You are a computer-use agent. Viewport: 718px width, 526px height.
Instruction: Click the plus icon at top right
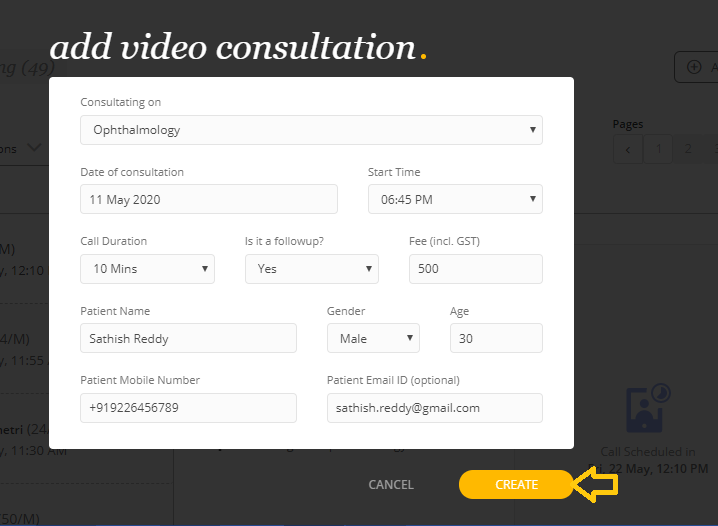tap(694, 67)
